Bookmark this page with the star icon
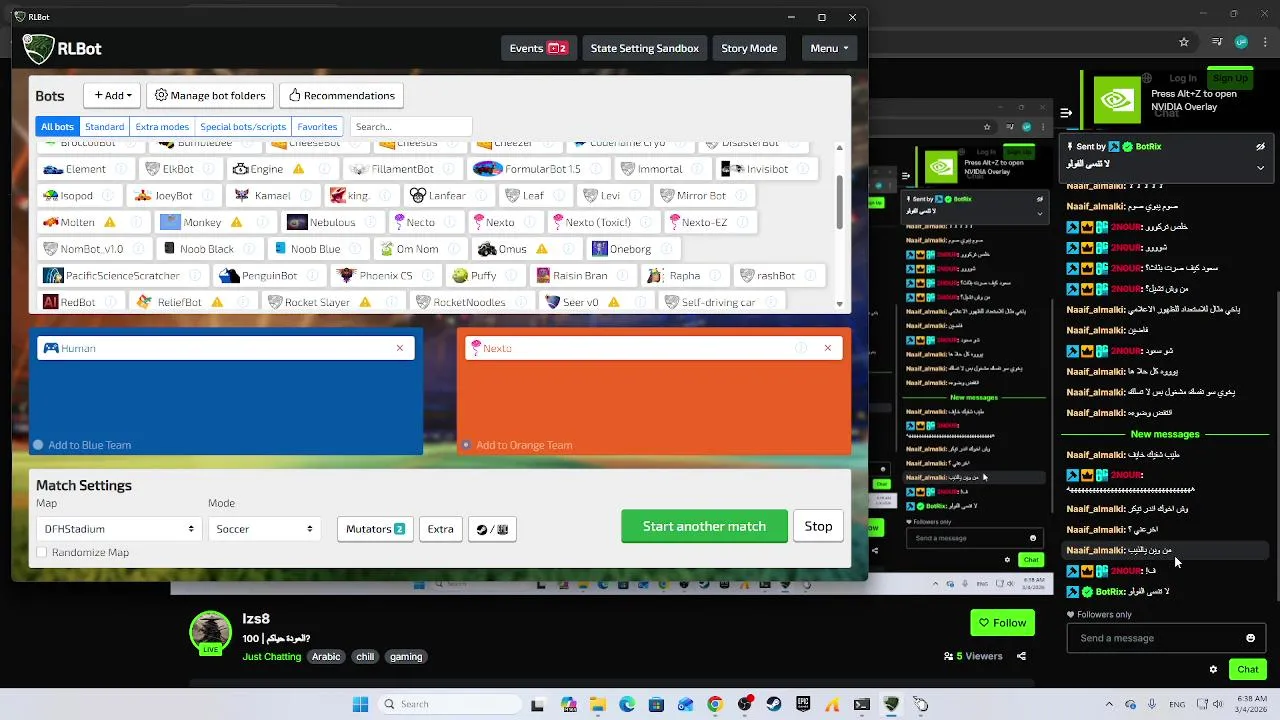Image resolution: width=1280 pixels, height=720 pixels. tap(1184, 42)
